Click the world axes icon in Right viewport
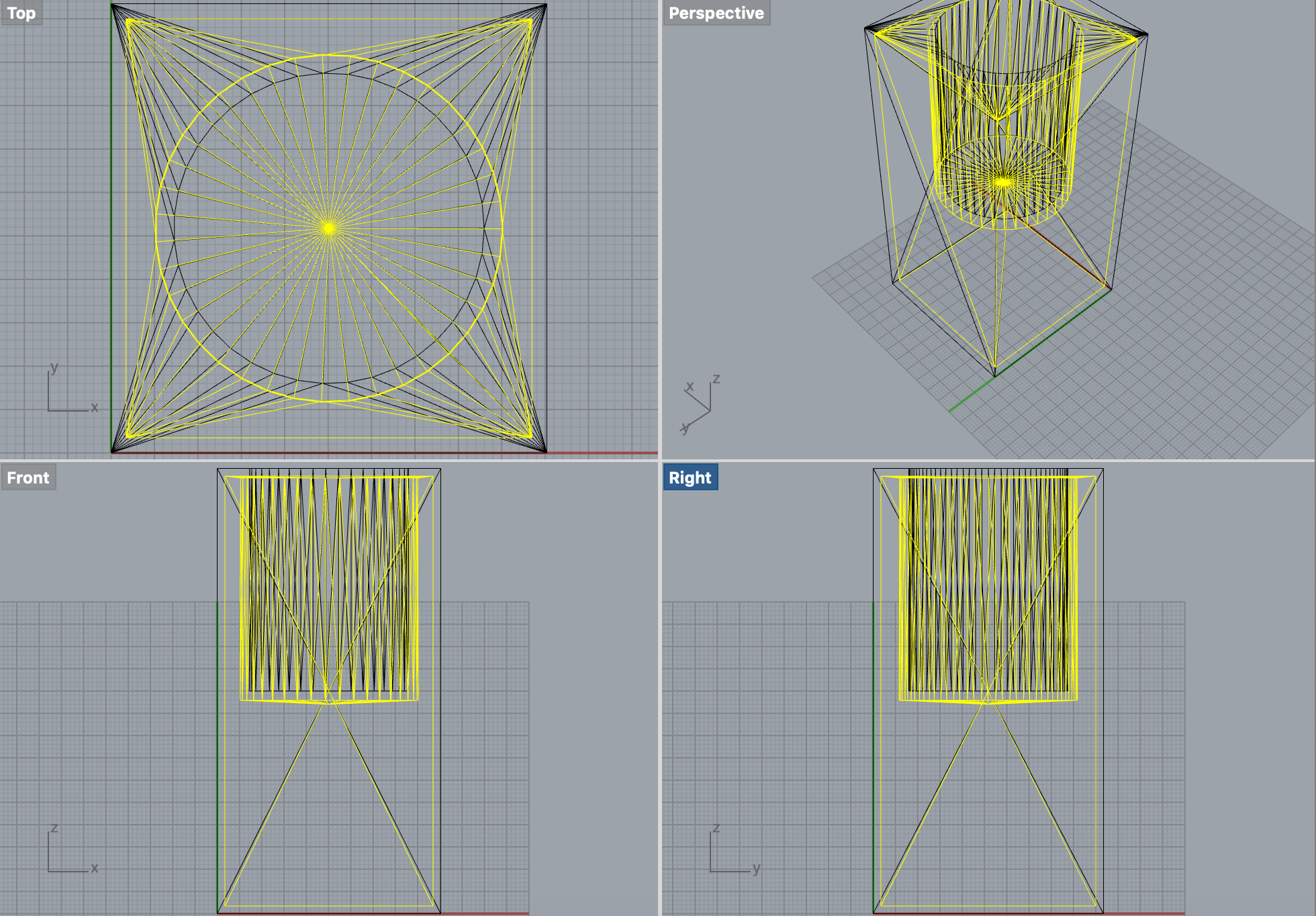 pos(732,852)
